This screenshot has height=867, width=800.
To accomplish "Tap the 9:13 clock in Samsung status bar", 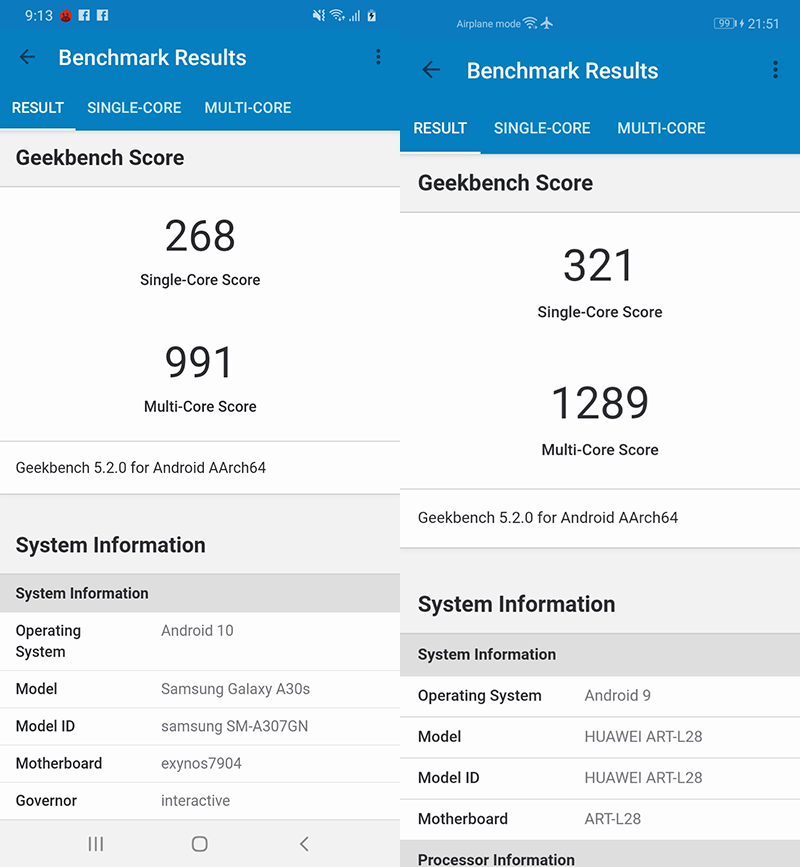I will coord(39,15).
